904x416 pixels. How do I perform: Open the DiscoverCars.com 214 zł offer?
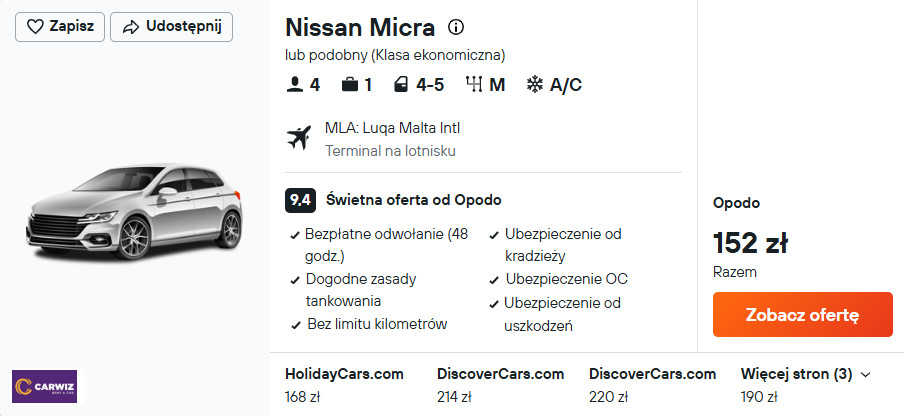coord(500,385)
